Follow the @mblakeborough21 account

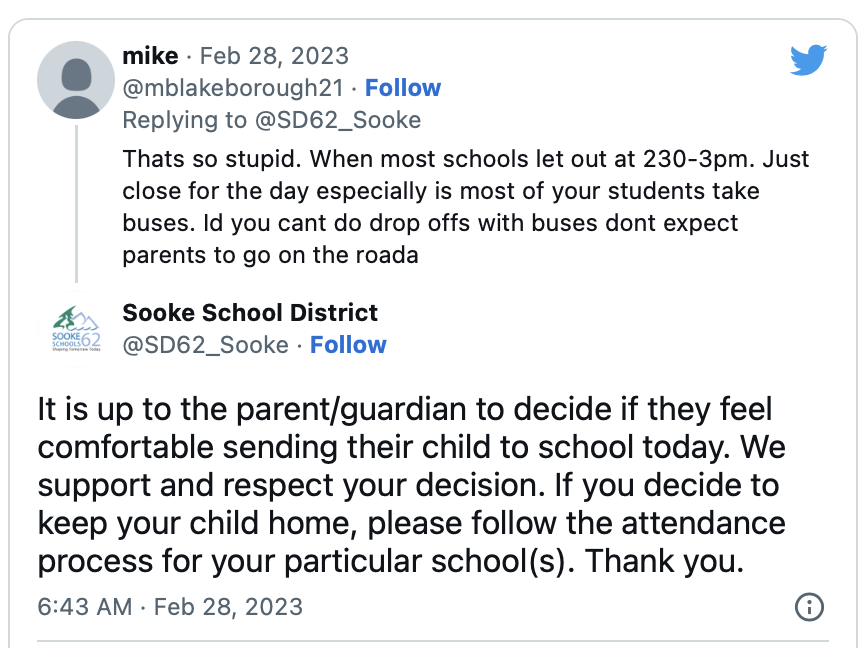[x=403, y=88]
